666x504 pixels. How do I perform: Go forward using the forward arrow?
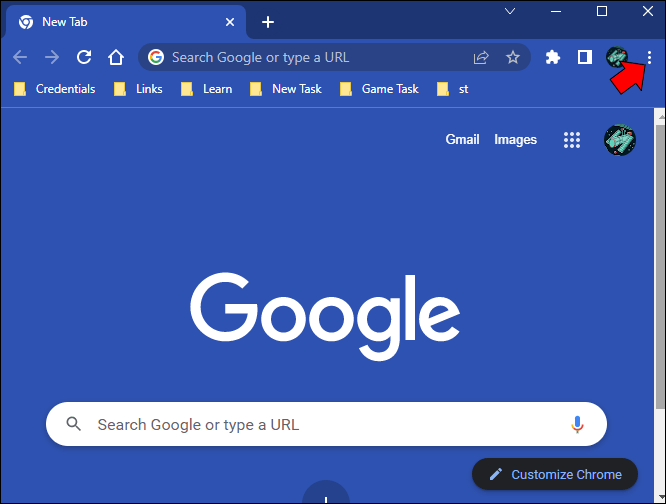(52, 57)
